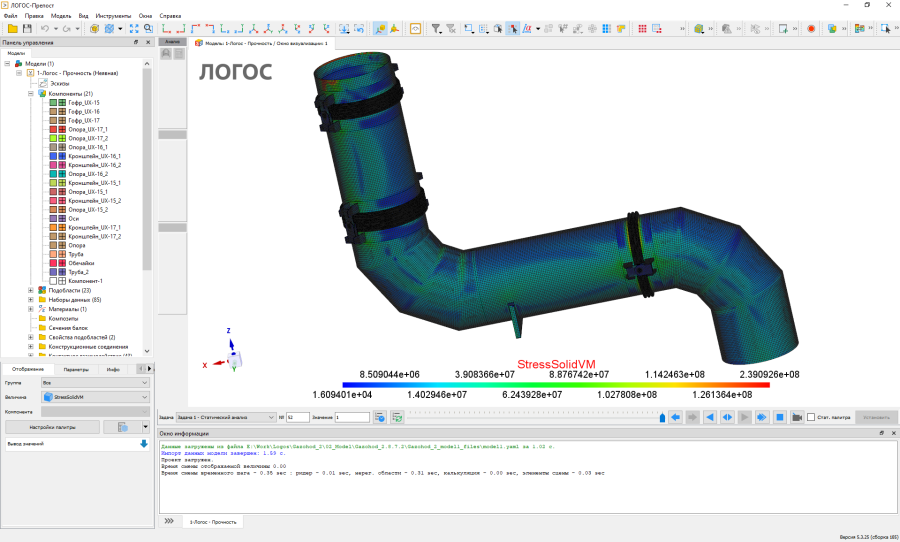This screenshot has width=900, height=542.
Task: Expand the Подобласти (23) node
Action: 31,291
